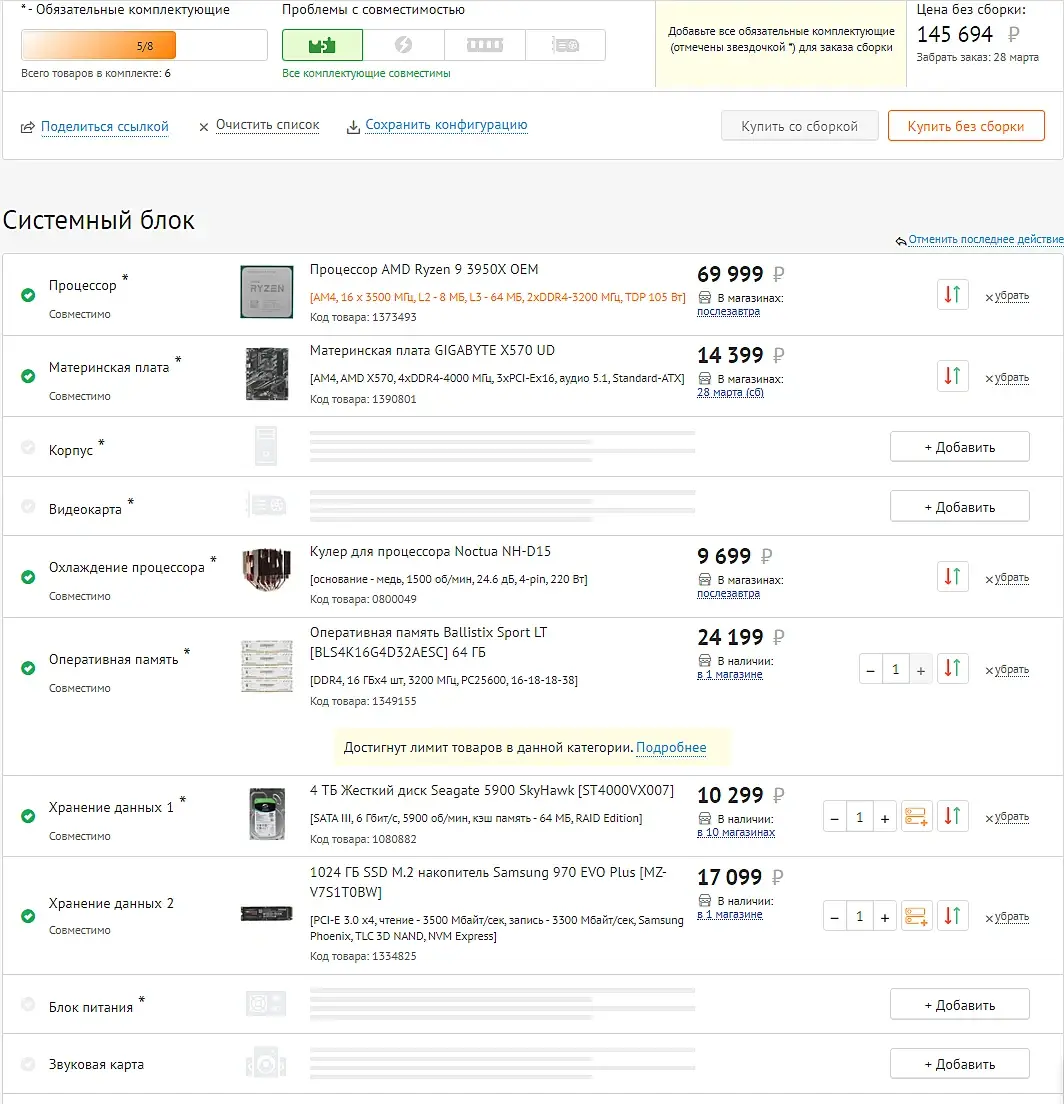Click Сохранить конфигурацию link
This screenshot has height=1104, width=1064.
(446, 125)
